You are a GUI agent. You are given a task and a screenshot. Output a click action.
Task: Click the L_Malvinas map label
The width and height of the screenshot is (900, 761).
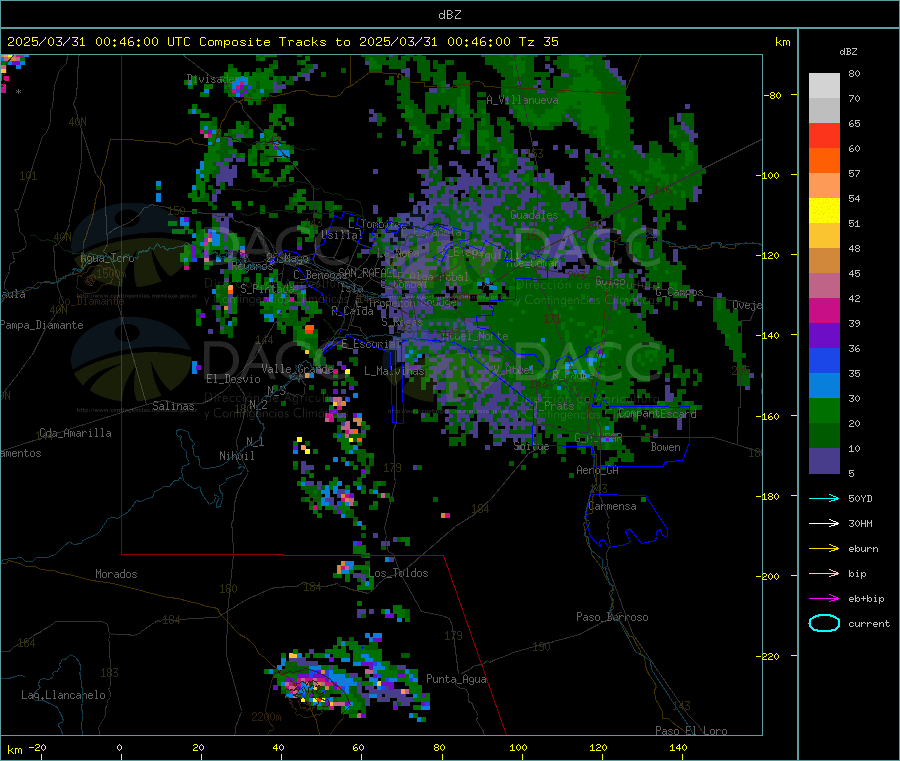click(x=394, y=371)
